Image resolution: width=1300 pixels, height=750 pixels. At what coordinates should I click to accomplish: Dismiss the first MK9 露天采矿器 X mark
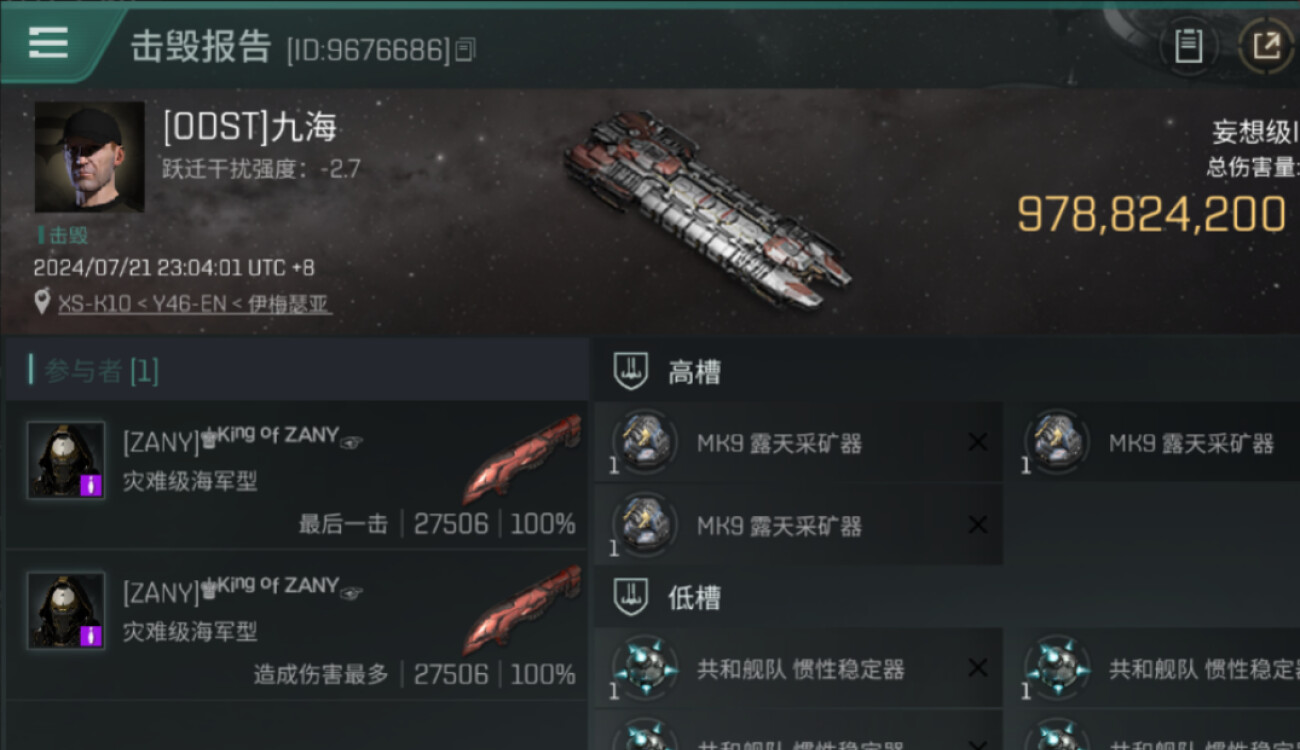click(x=977, y=442)
